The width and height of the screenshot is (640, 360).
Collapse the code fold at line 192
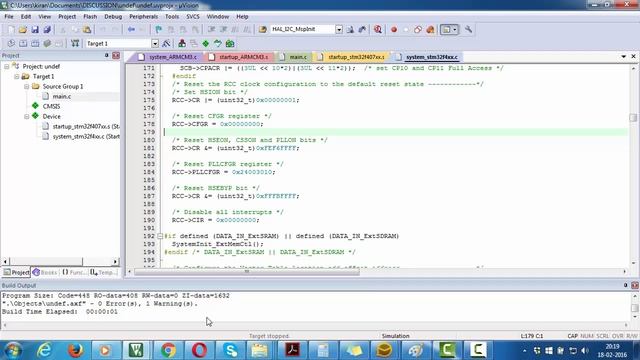[x=160, y=236]
